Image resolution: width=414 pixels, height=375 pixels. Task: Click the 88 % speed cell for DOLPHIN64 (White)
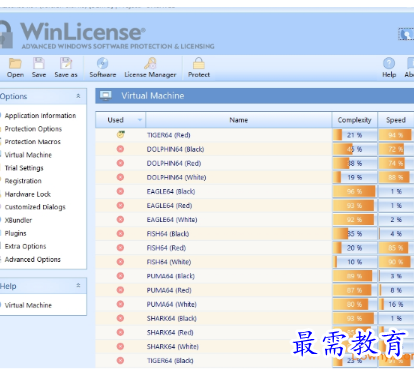396,177
